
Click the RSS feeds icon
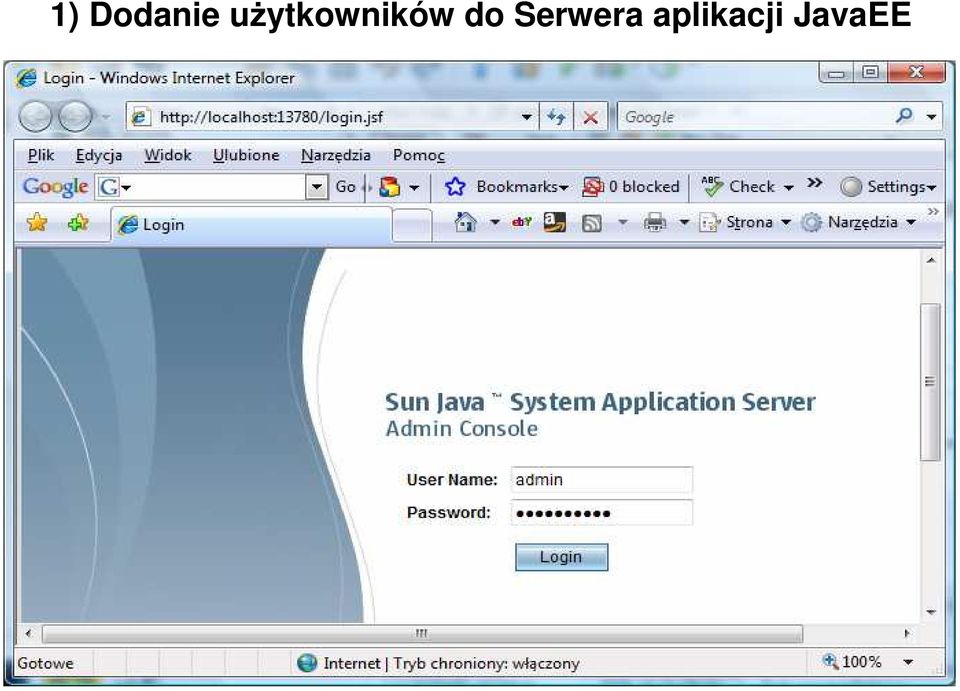pyautogui.click(x=591, y=223)
